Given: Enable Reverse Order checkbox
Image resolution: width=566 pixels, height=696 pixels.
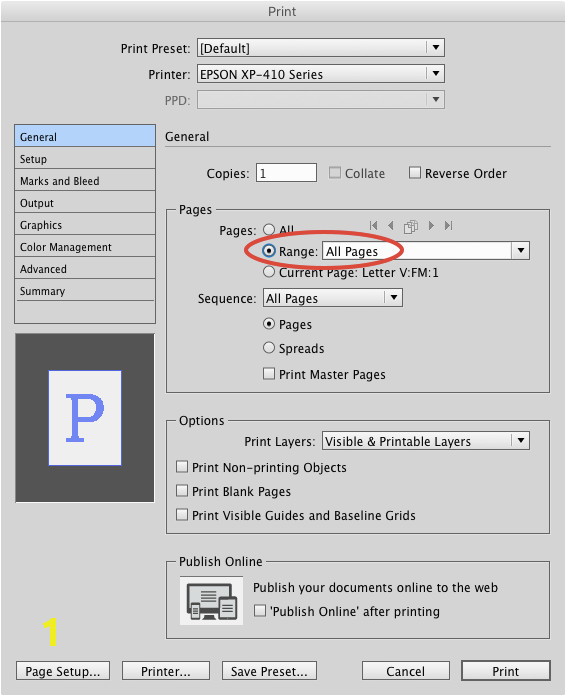Looking at the screenshot, I should click(x=415, y=173).
